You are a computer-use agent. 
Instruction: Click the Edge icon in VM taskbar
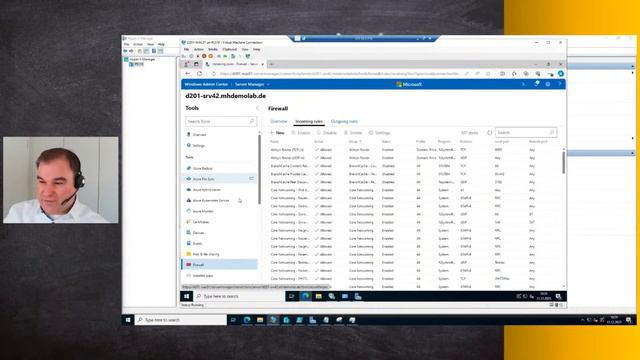click(x=305, y=296)
